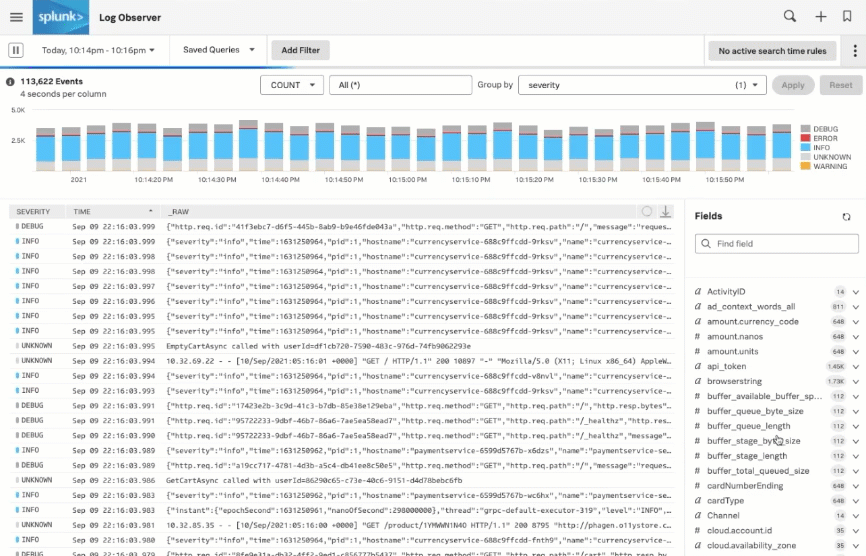Select the amount.units field
This screenshot has width=866, height=556.
[732, 351]
